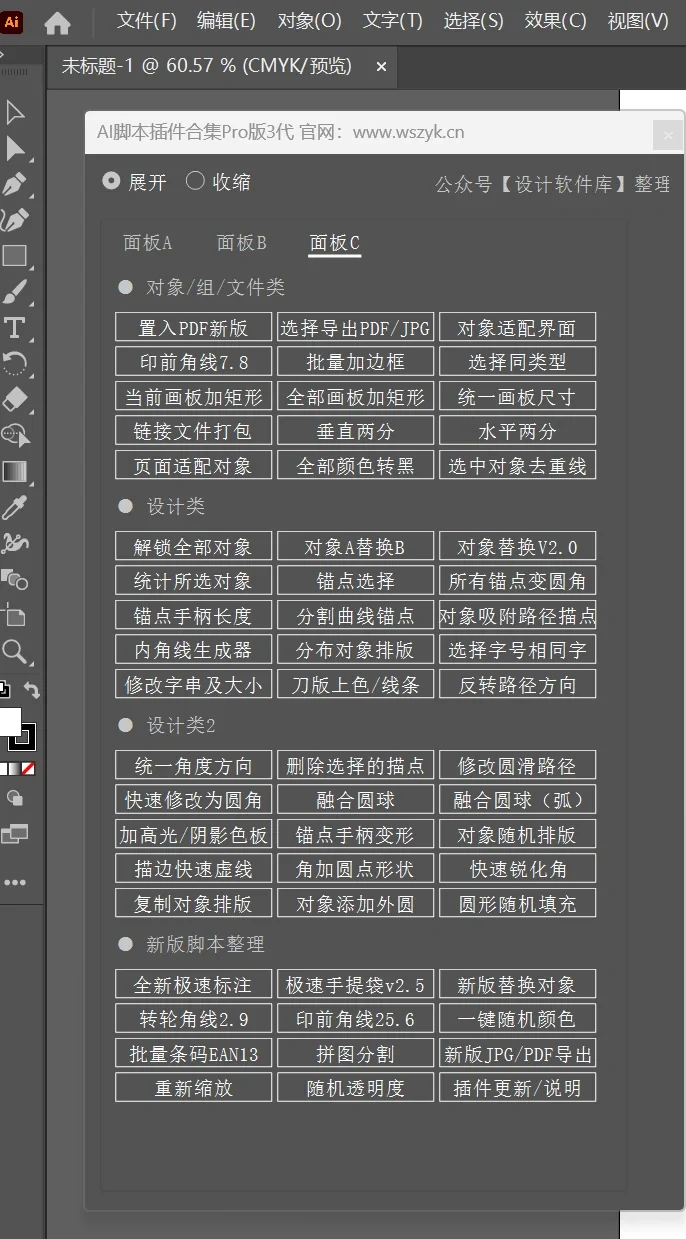This screenshot has width=686, height=1239.
Task: Switch to the 面板B tab
Action: [x=242, y=243]
